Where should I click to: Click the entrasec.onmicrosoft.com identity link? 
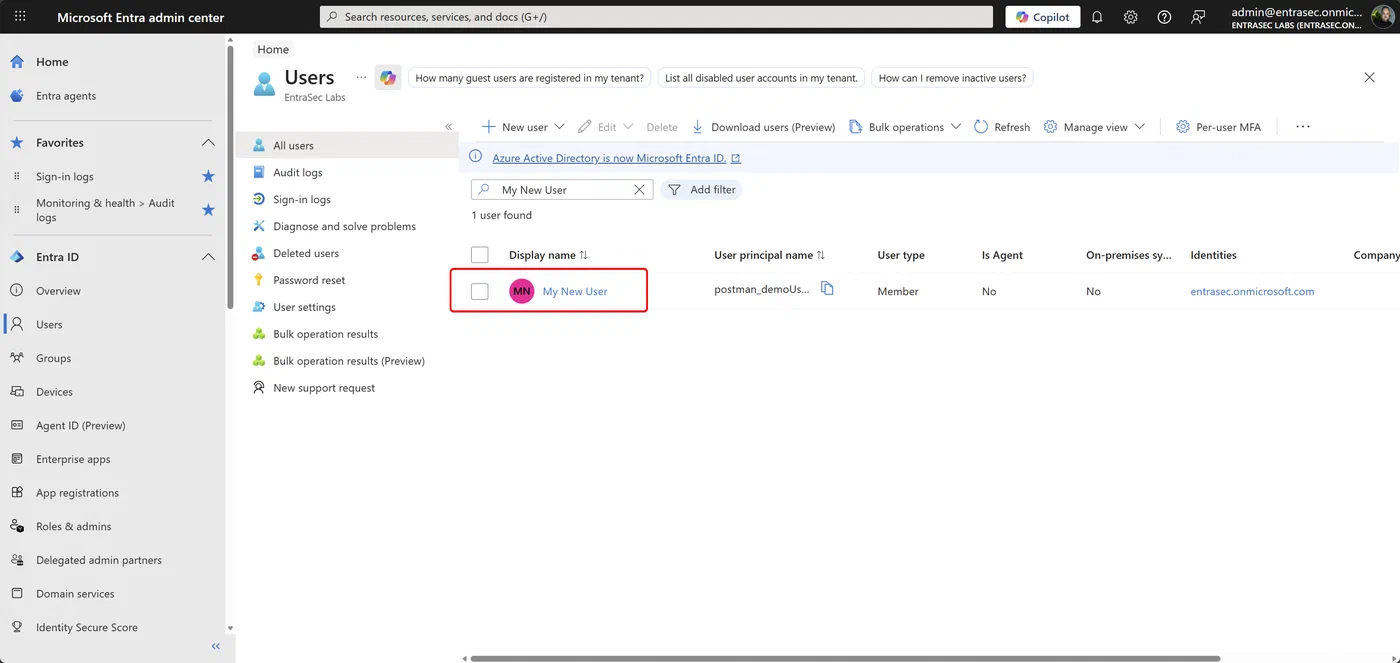click(x=1252, y=291)
